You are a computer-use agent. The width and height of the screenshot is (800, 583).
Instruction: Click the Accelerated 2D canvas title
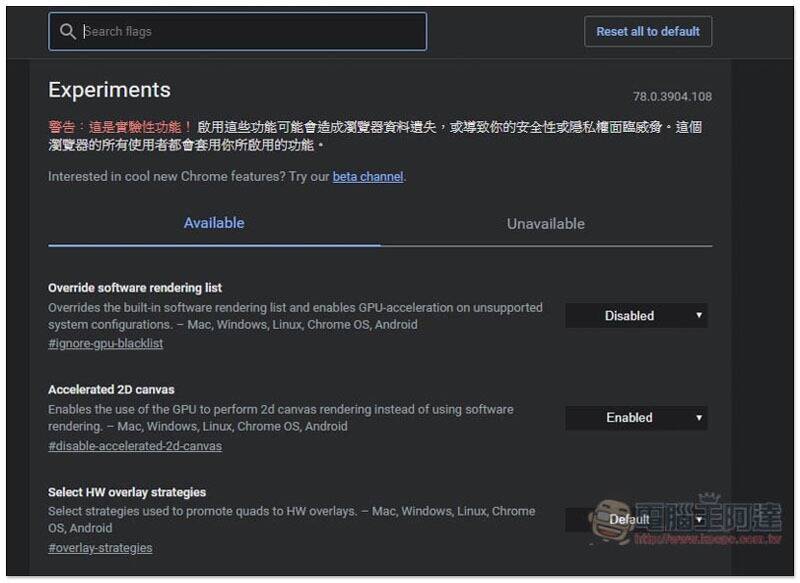pos(111,390)
